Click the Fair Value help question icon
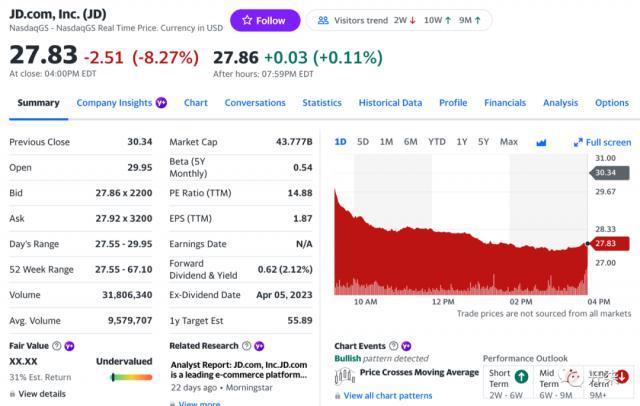Image resolution: width=640 pixels, height=406 pixels. point(56,346)
